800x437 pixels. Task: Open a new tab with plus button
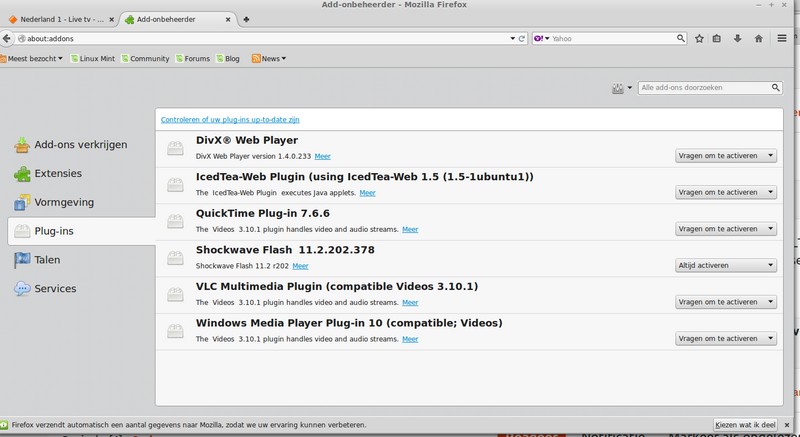(x=246, y=19)
